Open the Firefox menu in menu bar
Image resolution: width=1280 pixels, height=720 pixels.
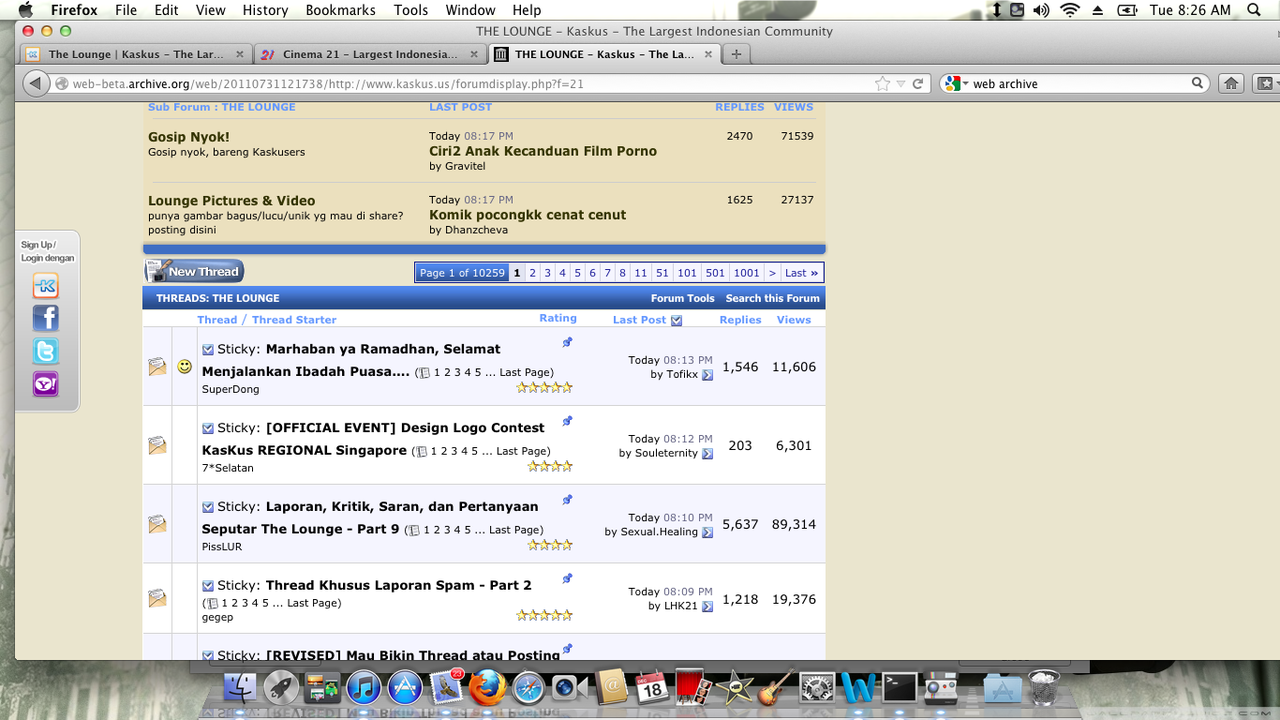[74, 10]
